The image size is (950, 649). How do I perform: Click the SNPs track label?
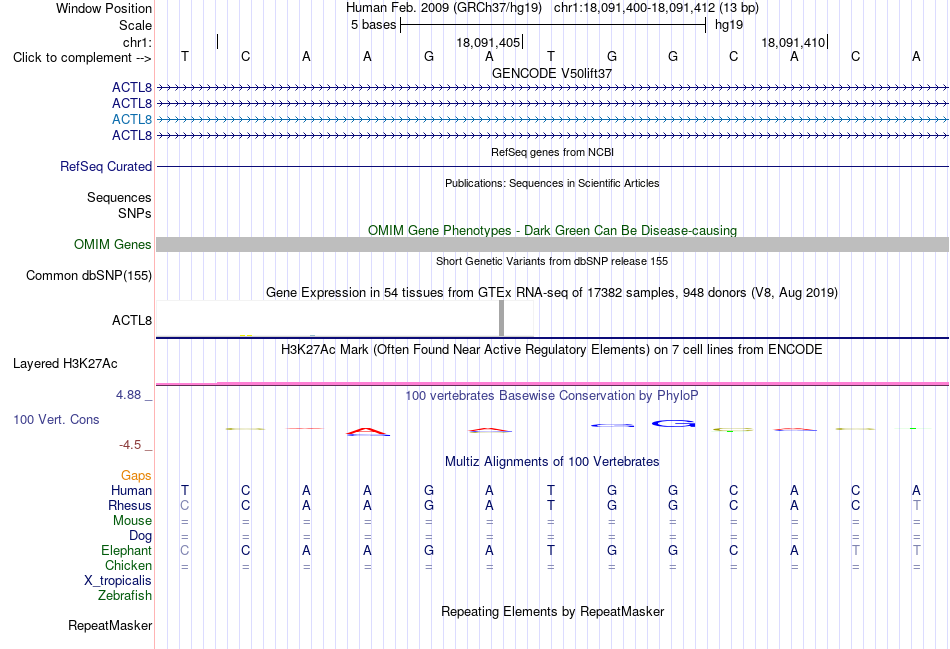pyautogui.click(x=135, y=213)
